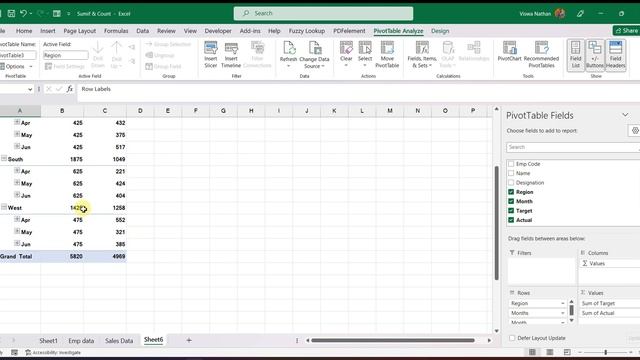Expand May under West
This screenshot has height=360, width=640.
click(17, 231)
